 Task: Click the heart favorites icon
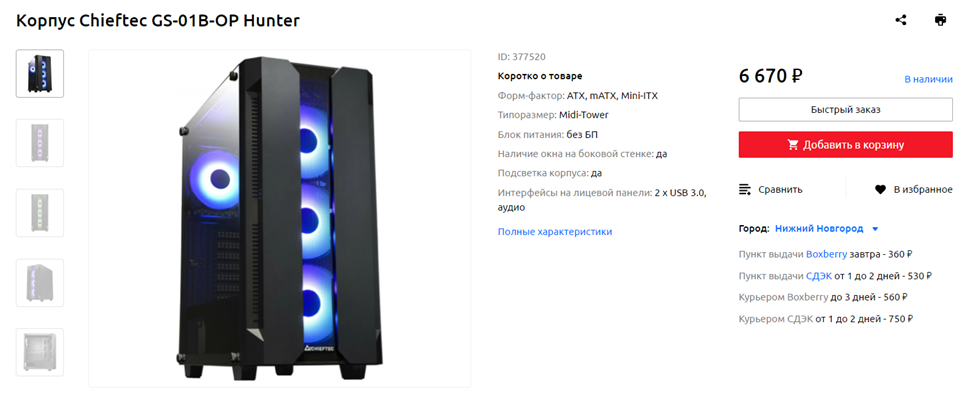pyautogui.click(x=880, y=189)
